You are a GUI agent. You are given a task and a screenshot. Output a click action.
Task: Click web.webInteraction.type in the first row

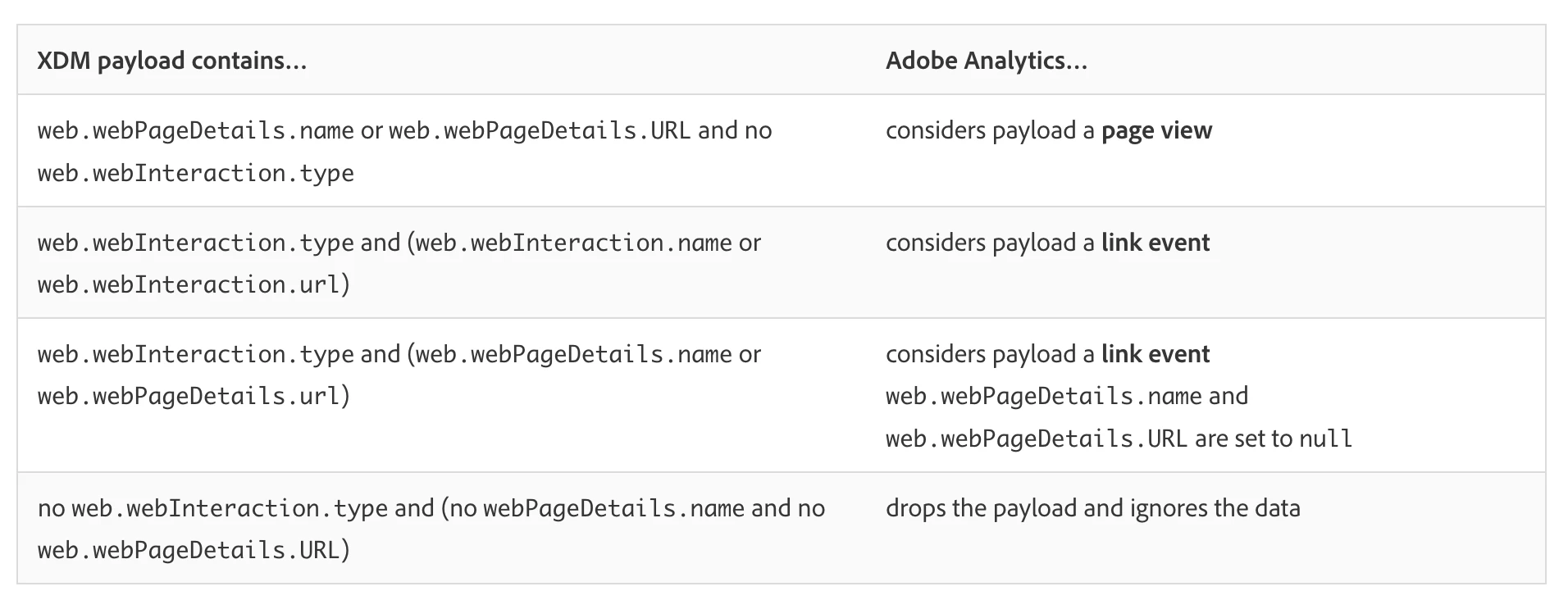click(x=195, y=174)
